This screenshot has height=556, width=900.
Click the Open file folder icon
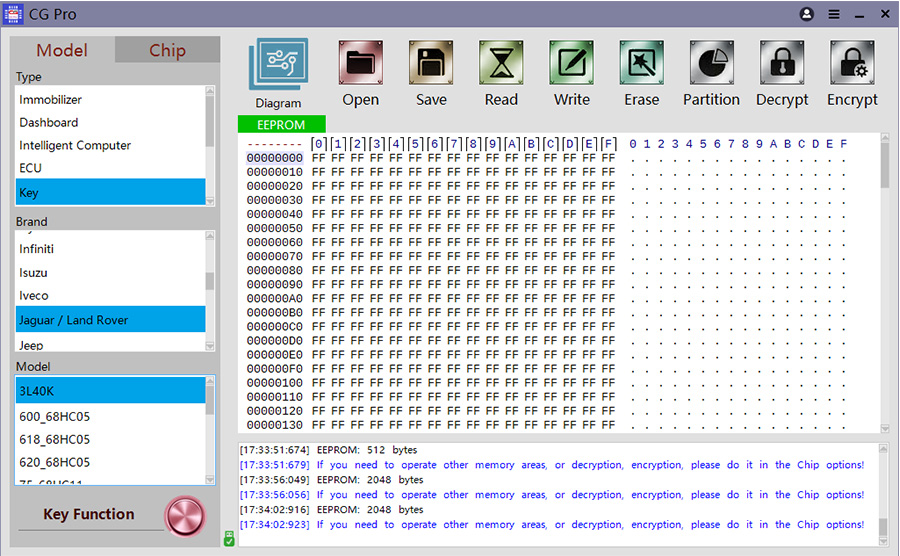[360, 66]
